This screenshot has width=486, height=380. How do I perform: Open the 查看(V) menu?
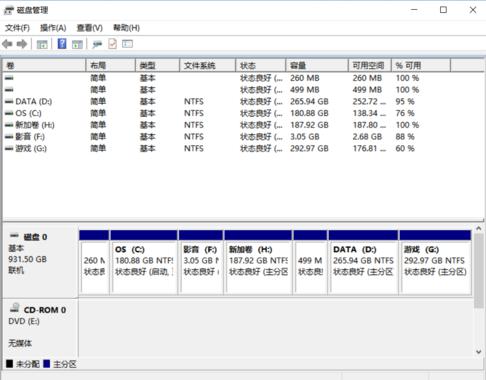tap(90, 28)
